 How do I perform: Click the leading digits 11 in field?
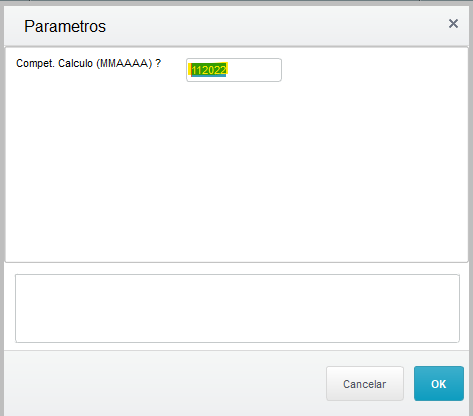tap(196, 70)
